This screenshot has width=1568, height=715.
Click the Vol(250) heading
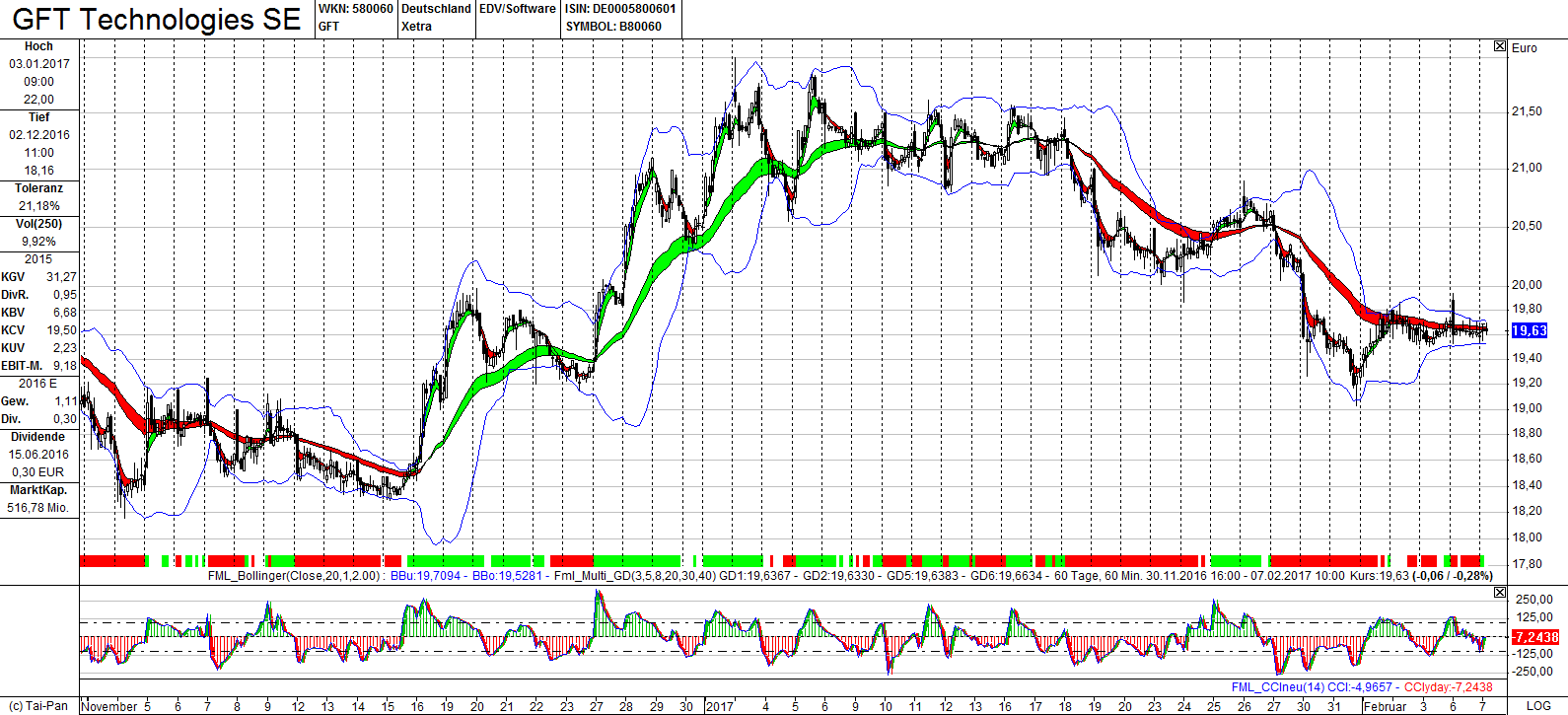point(38,224)
